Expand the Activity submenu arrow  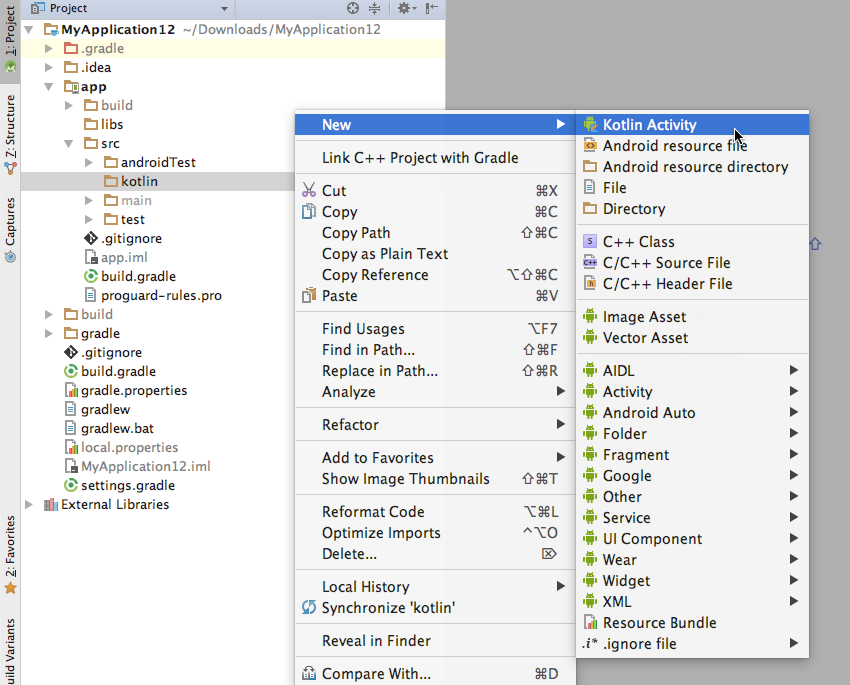[x=794, y=391]
